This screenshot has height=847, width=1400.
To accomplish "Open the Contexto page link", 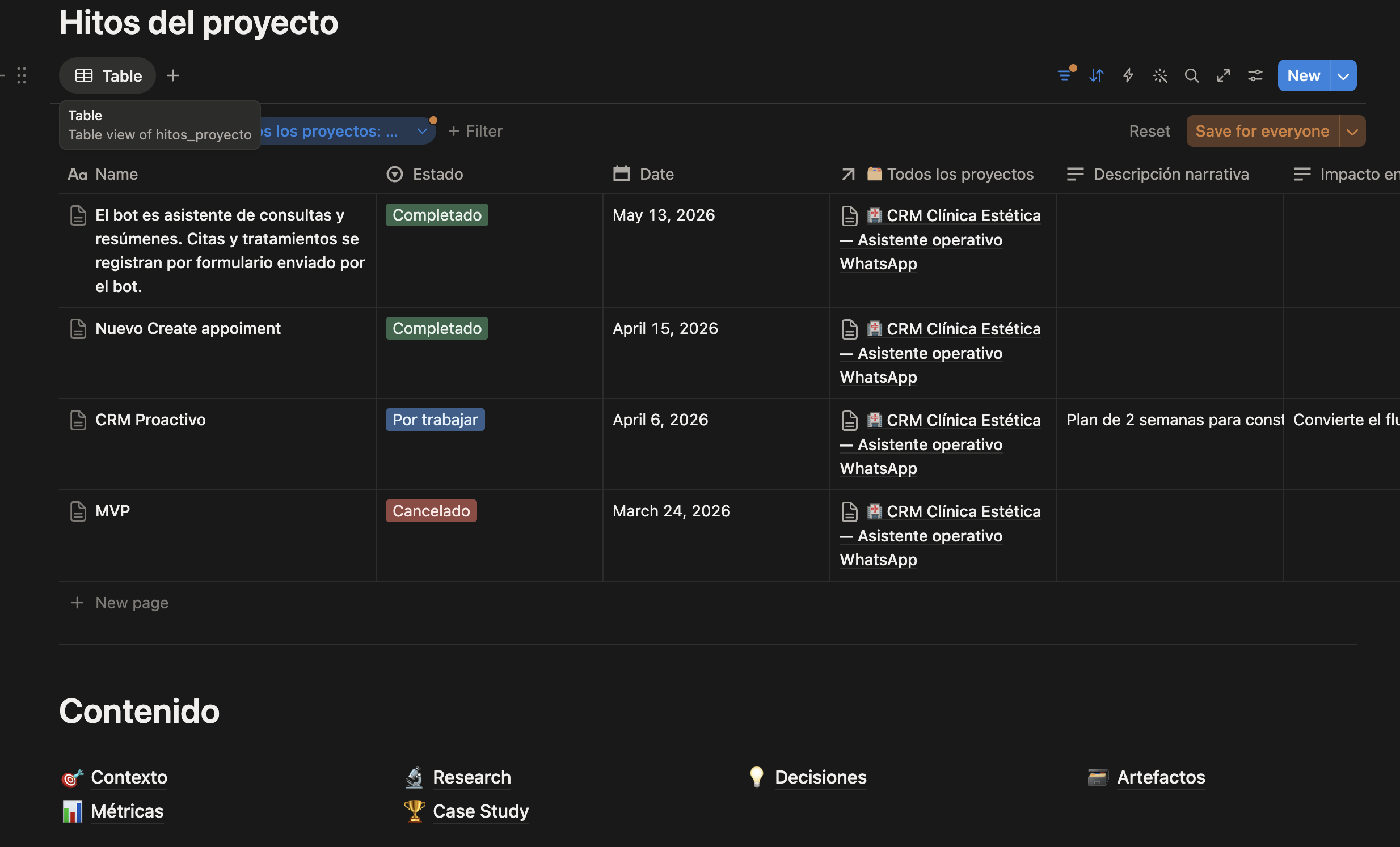I will tap(129, 777).
